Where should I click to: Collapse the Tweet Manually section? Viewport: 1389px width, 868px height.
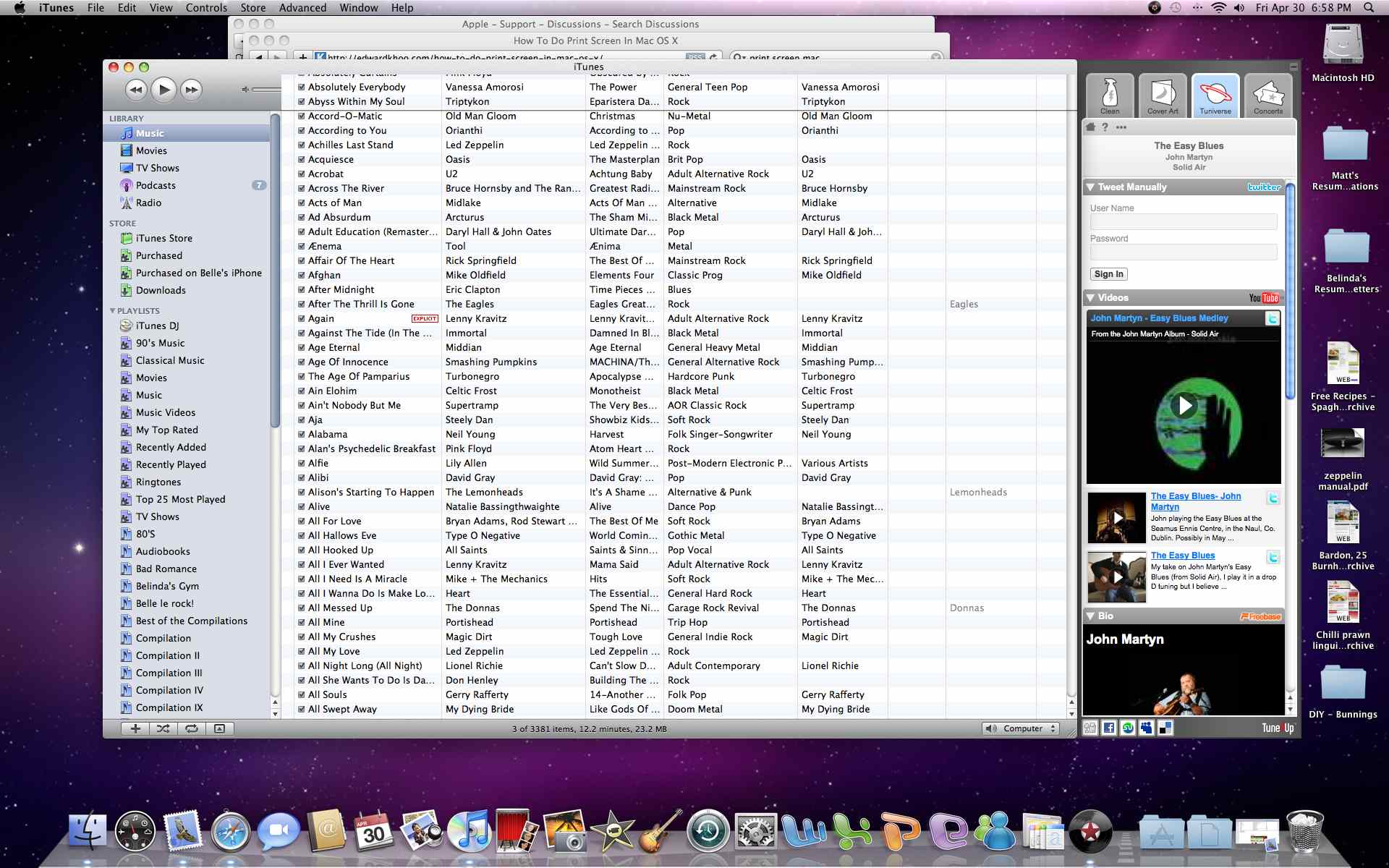[1090, 187]
